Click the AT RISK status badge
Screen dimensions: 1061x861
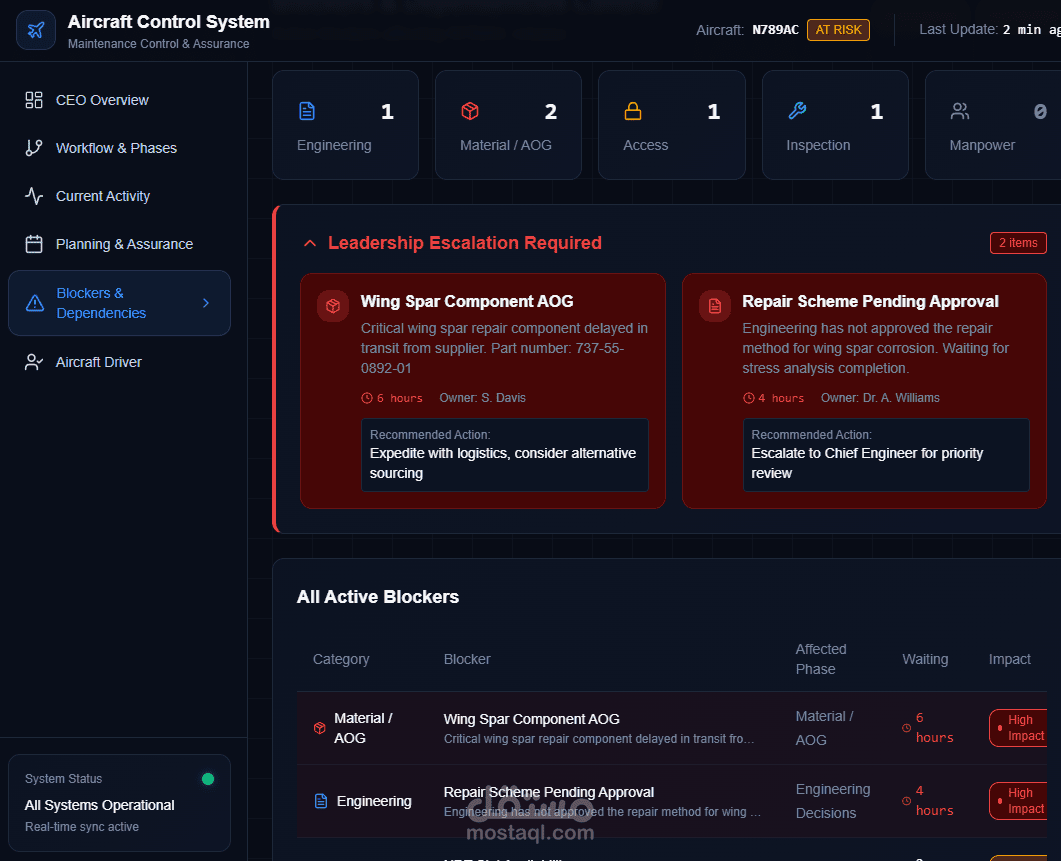coord(838,30)
